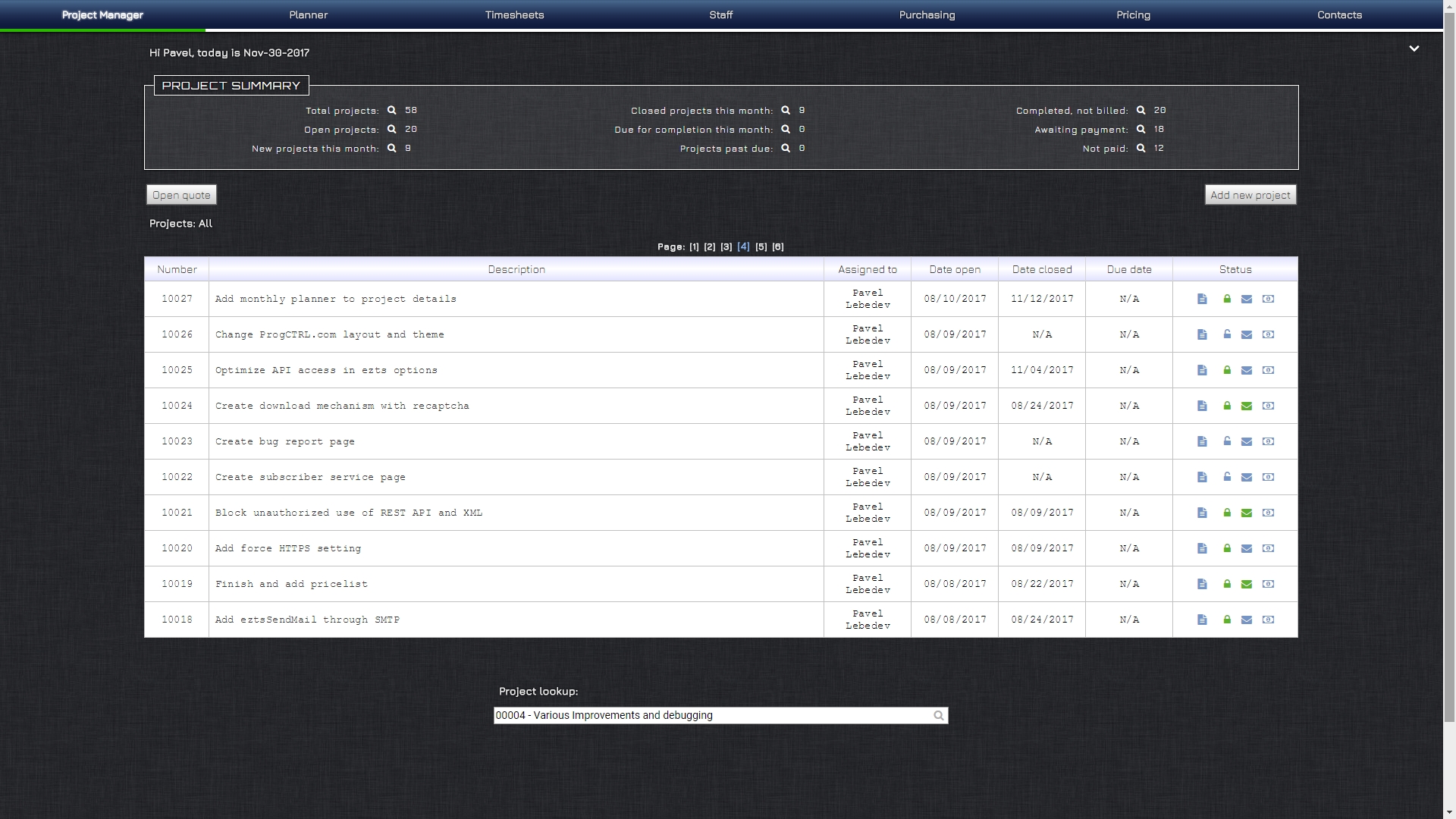The image size is (1456, 819).
Task: Click unlocked padlock icon in row 10023
Action: pos(1227,441)
